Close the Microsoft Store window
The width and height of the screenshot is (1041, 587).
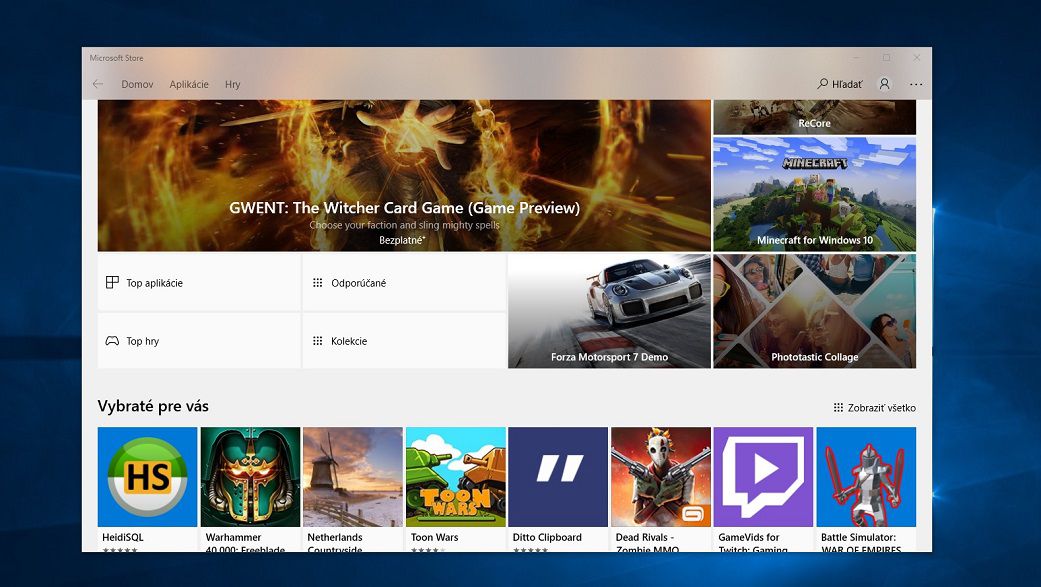917,58
